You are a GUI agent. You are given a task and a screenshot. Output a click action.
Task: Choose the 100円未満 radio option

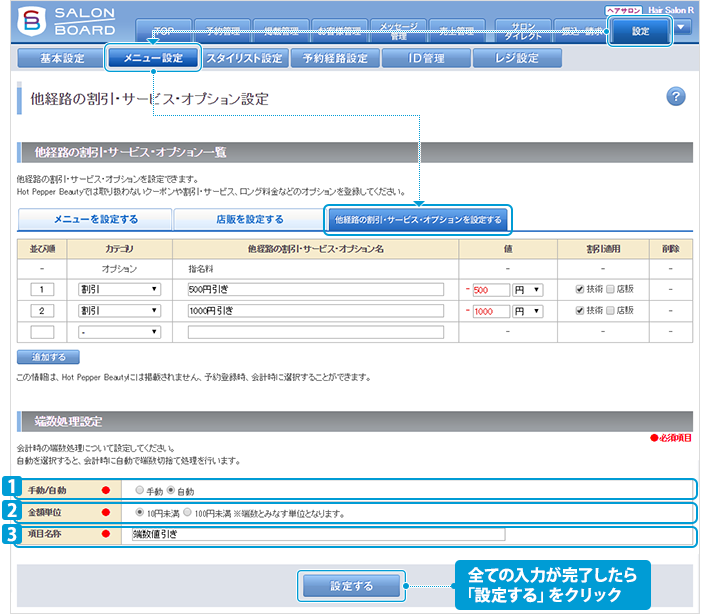coord(188,513)
